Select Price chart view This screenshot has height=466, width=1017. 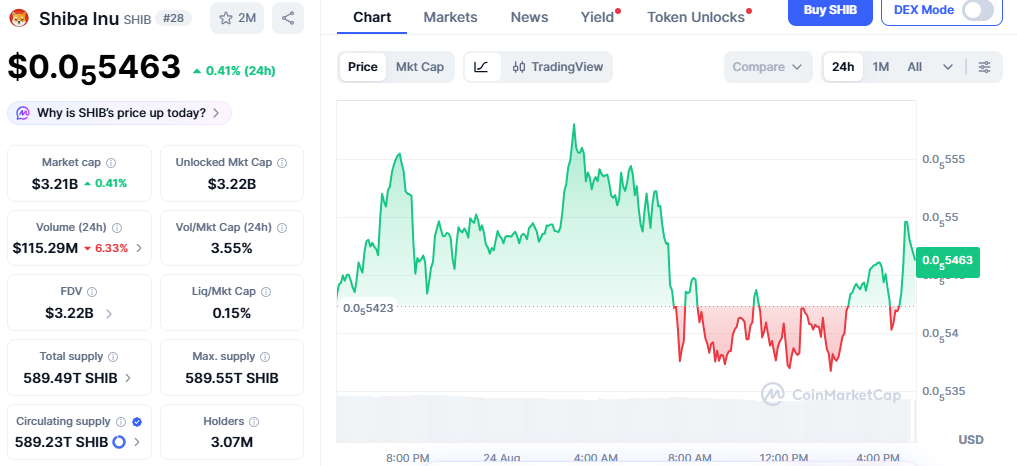(x=363, y=67)
